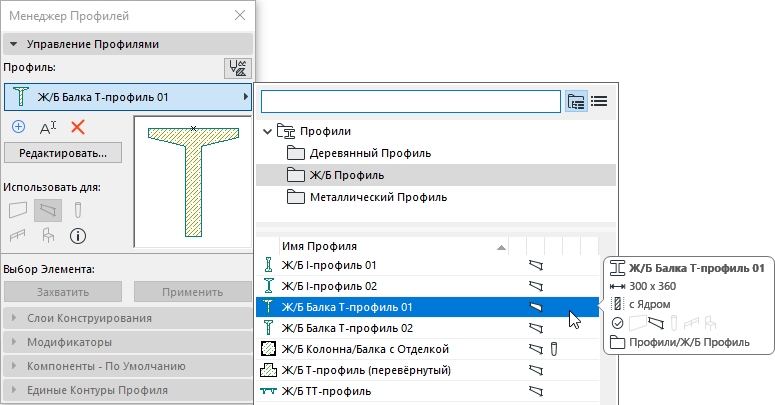Click hatched square icon of Колонна/Балка с Отделкой
The height and width of the screenshot is (405, 775).
(268, 349)
